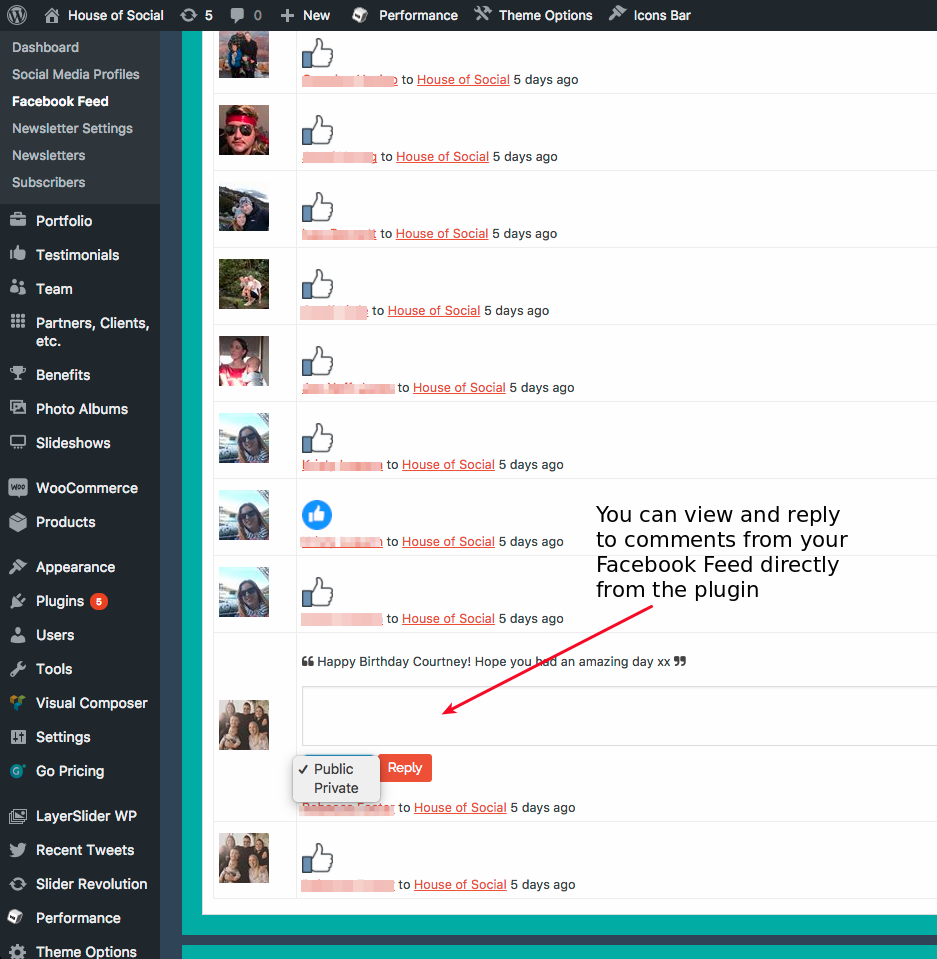Open the Newsletters submenu item
Viewport: 937px width, 959px height.
(48, 155)
